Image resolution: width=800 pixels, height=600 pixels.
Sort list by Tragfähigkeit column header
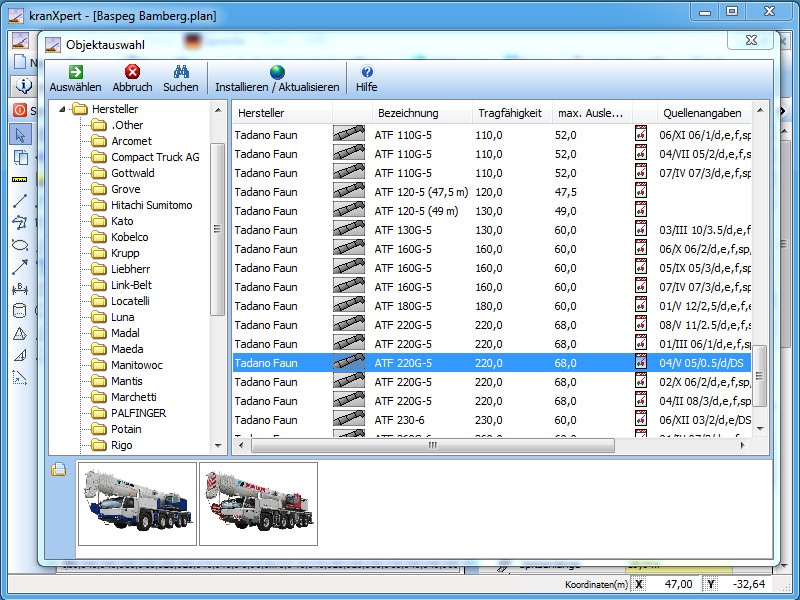(509, 113)
